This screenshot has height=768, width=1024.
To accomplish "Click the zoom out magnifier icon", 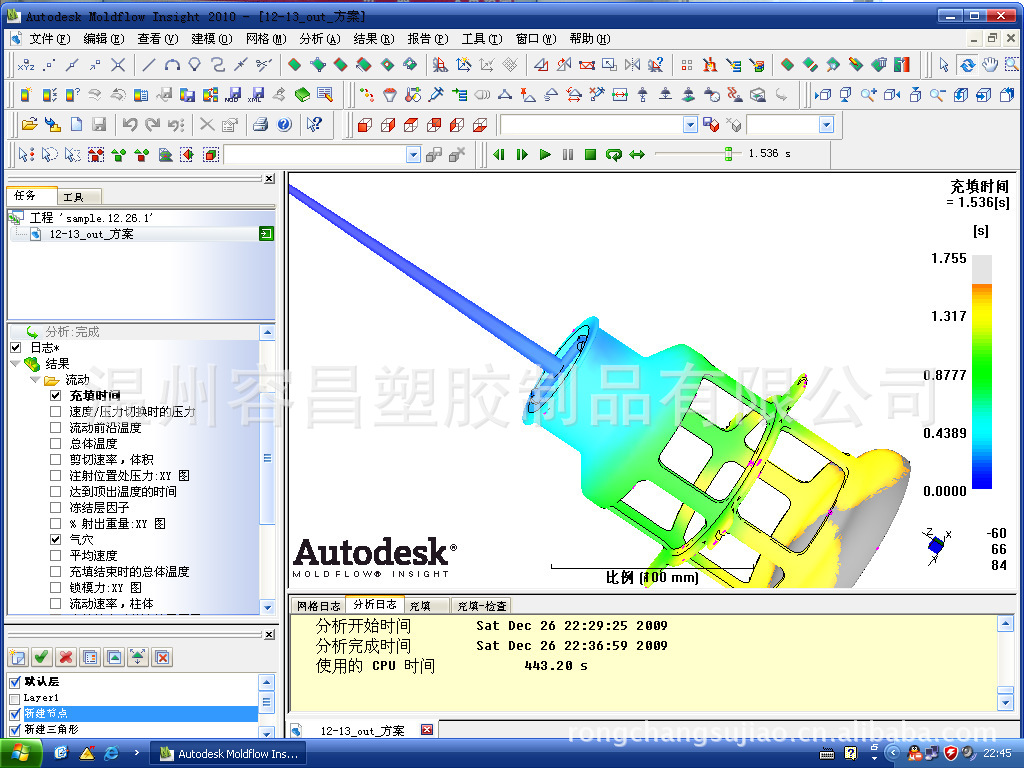I will [x=937, y=95].
